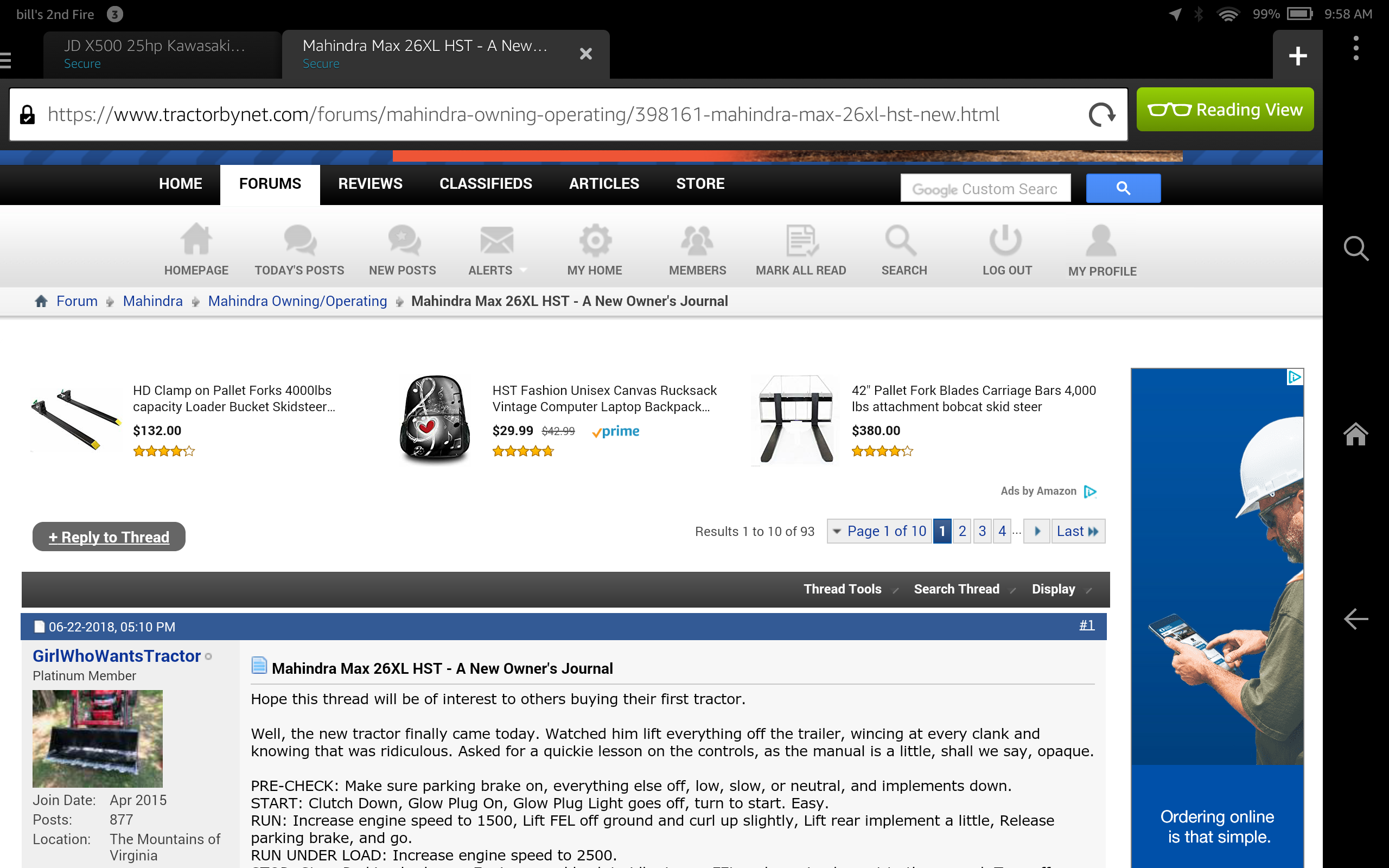Open 42" Pallet Fork Blades ad

pyautogui.click(x=973, y=398)
